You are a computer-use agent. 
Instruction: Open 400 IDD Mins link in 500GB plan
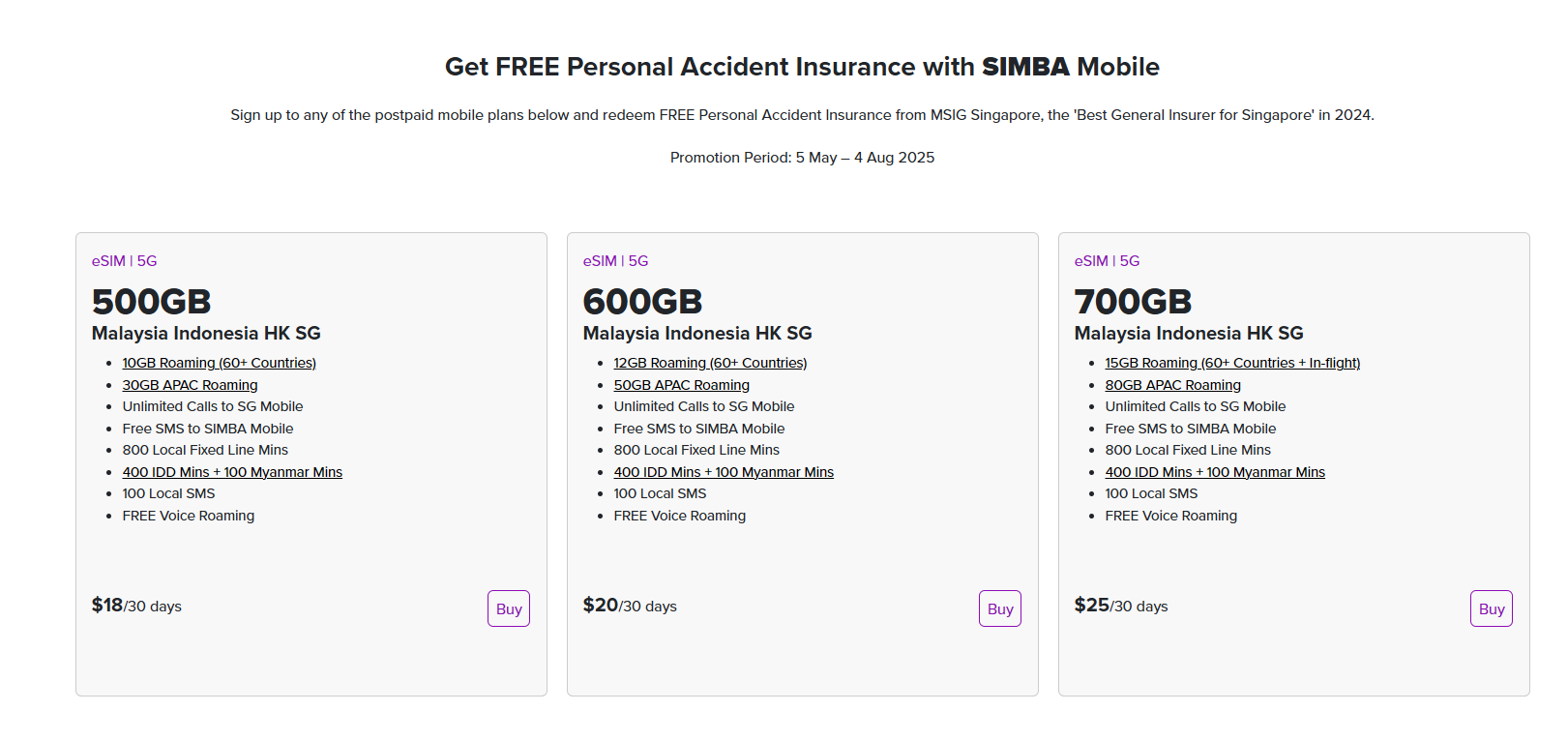[x=232, y=472]
